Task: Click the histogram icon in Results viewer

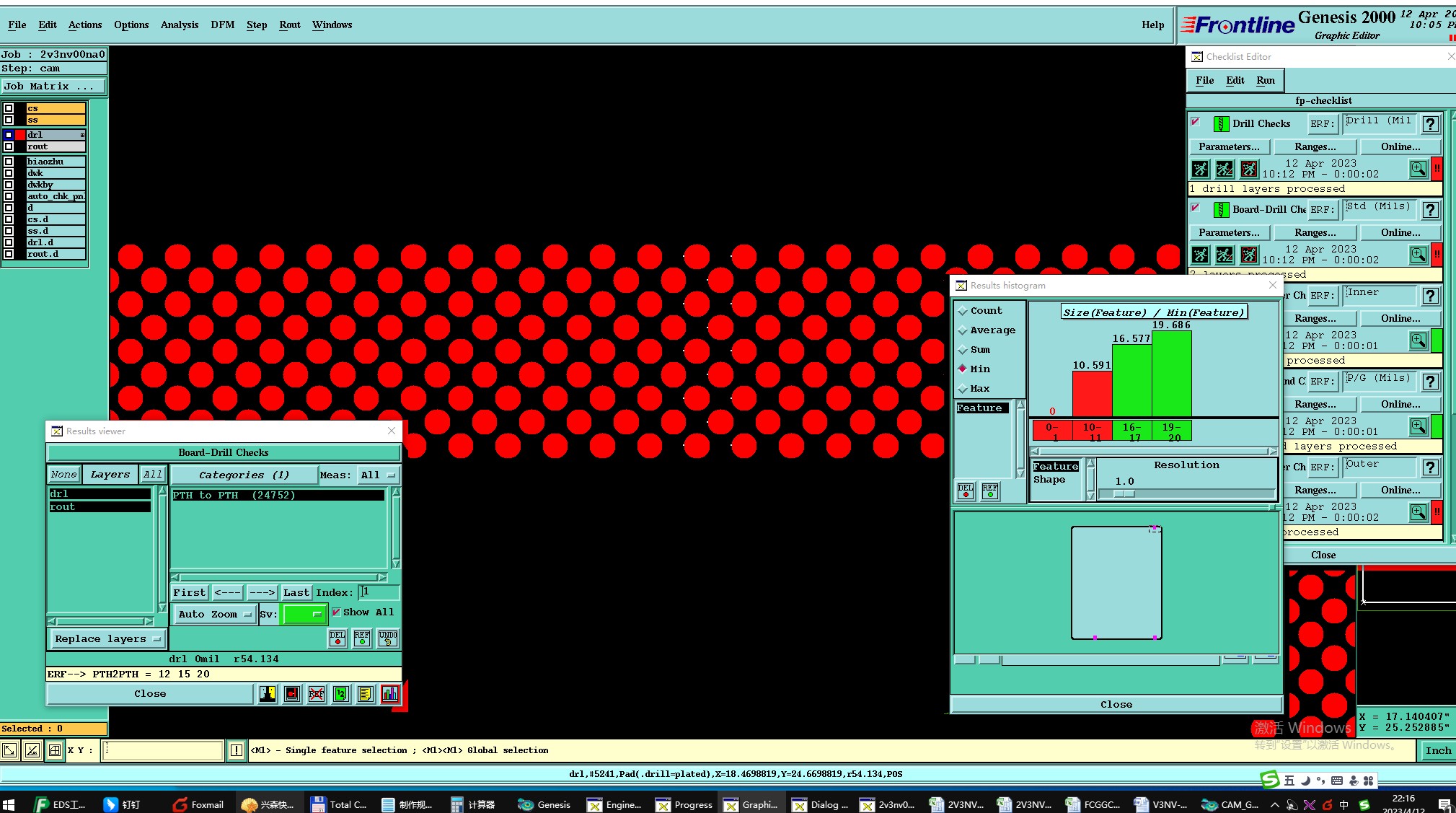Action: (390, 694)
